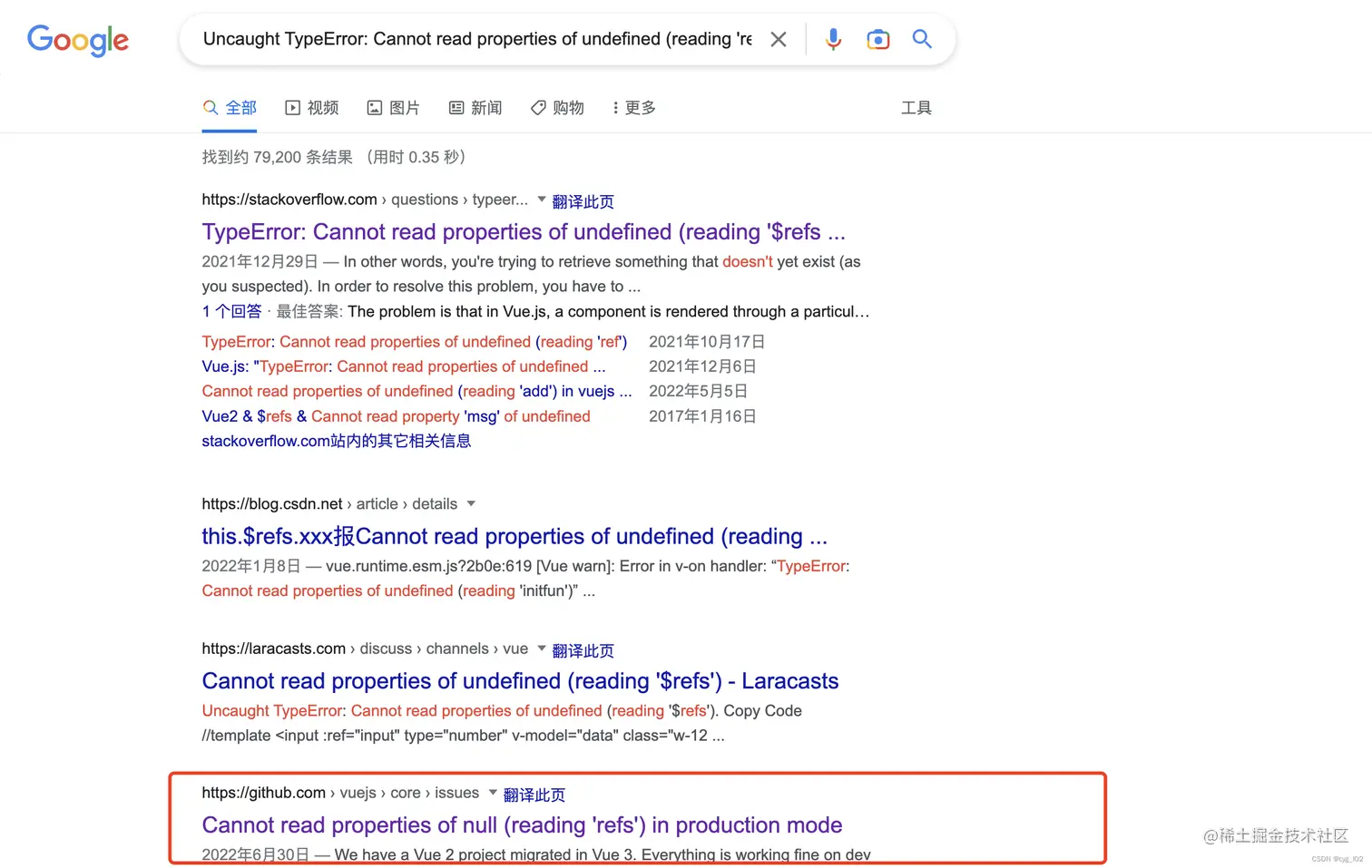Switch to the 购物 tab
The width and height of the screenshot is (1372, 868).
[557, 108]
